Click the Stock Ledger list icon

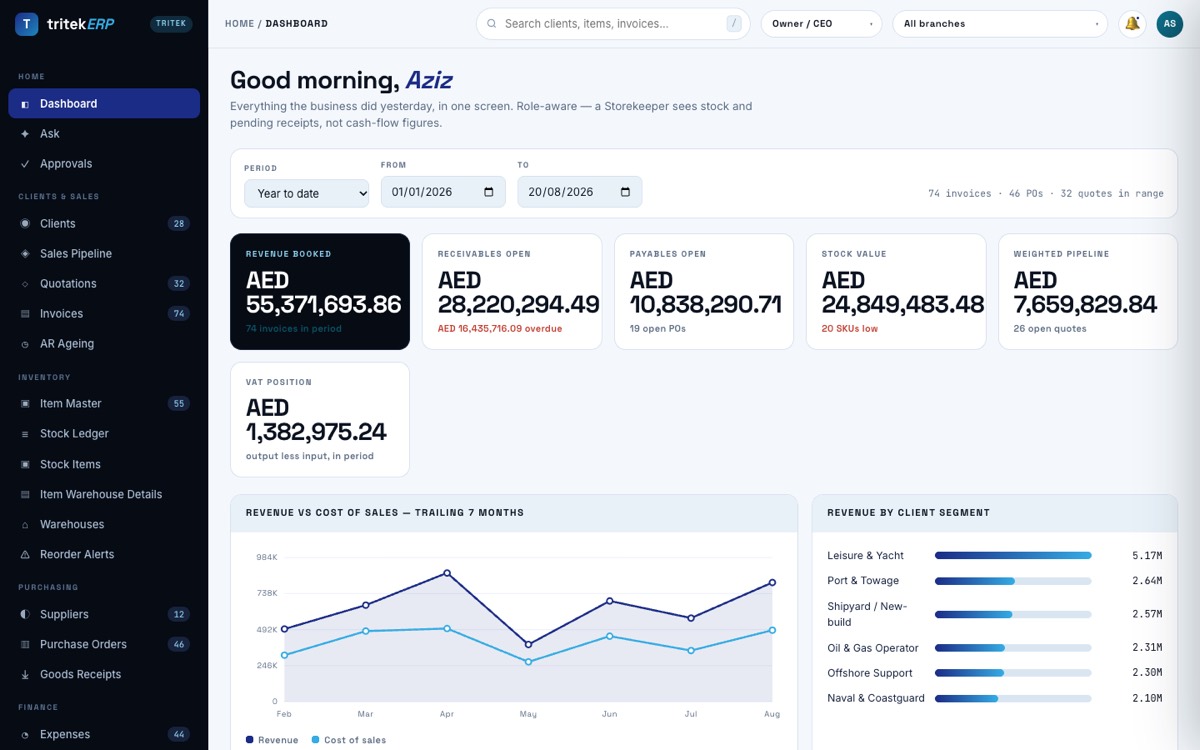(25, 434)
